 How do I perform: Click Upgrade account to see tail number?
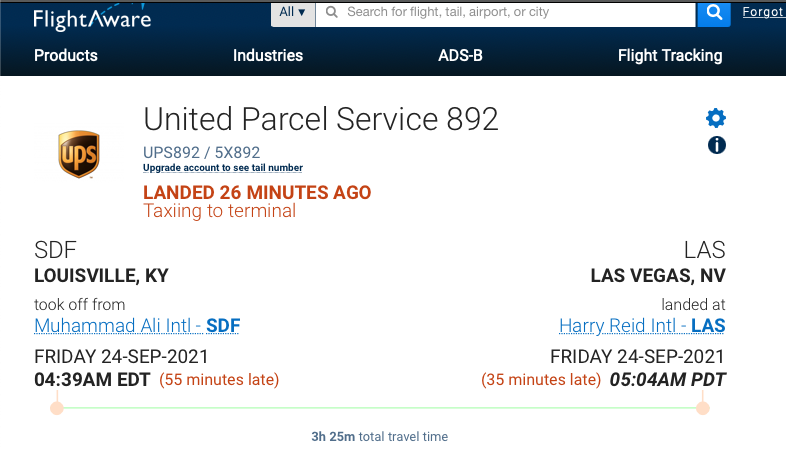[223, 168]
